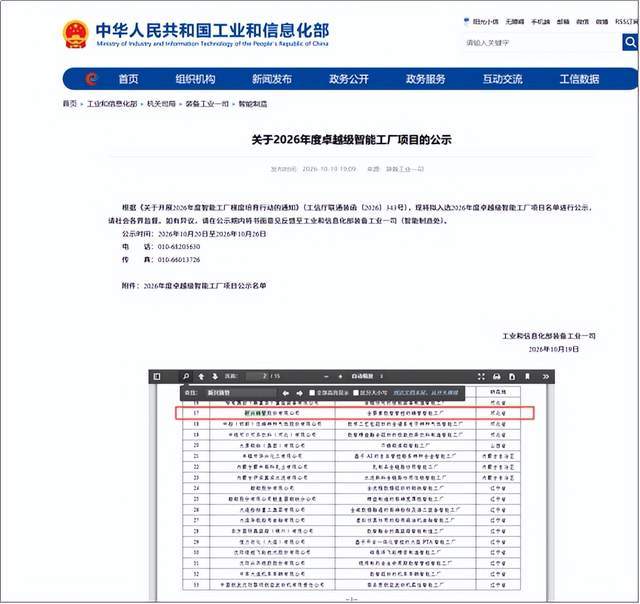Click 工业和信息化部 breadcrumb link

112,104
